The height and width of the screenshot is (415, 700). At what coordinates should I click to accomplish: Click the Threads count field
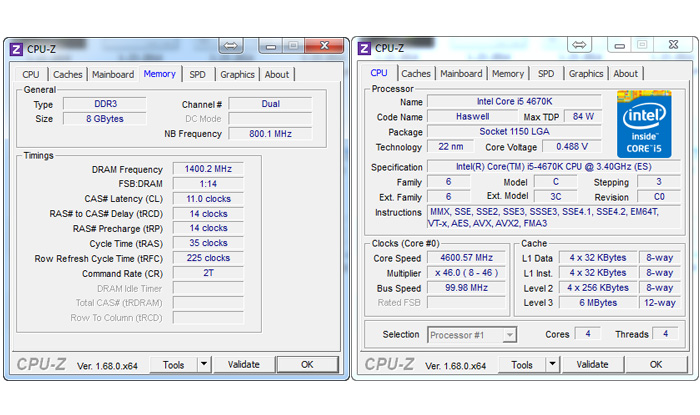pos(665,334)
